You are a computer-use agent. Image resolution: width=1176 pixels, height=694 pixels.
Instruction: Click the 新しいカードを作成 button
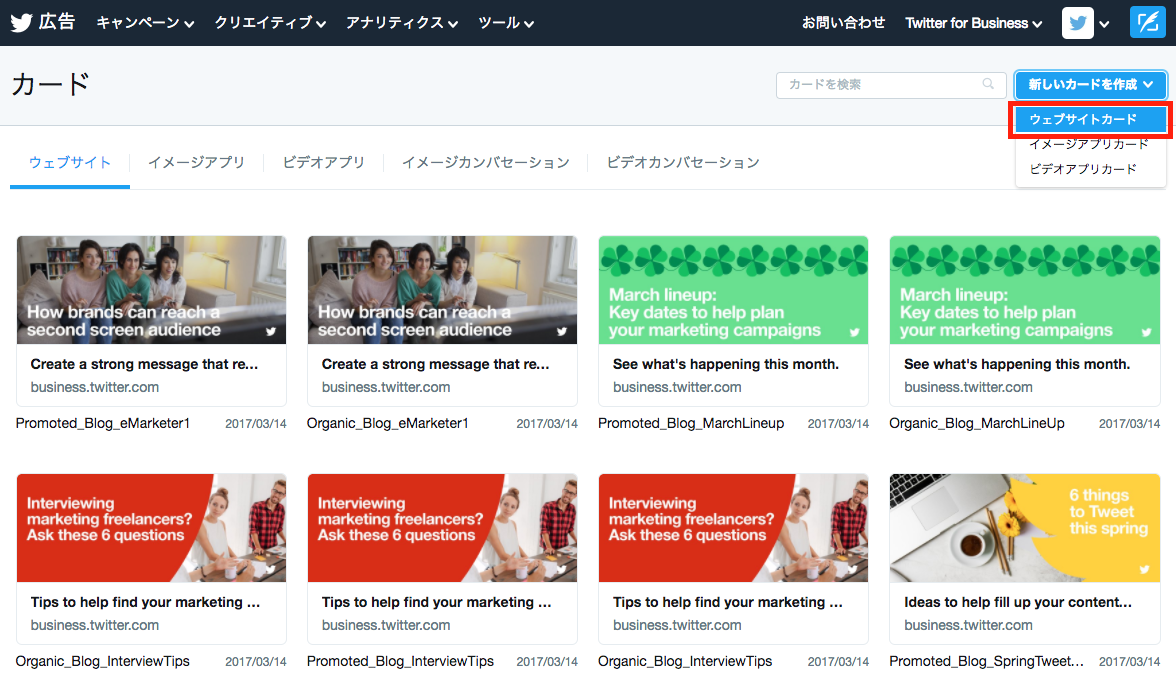click(1090, 84)
